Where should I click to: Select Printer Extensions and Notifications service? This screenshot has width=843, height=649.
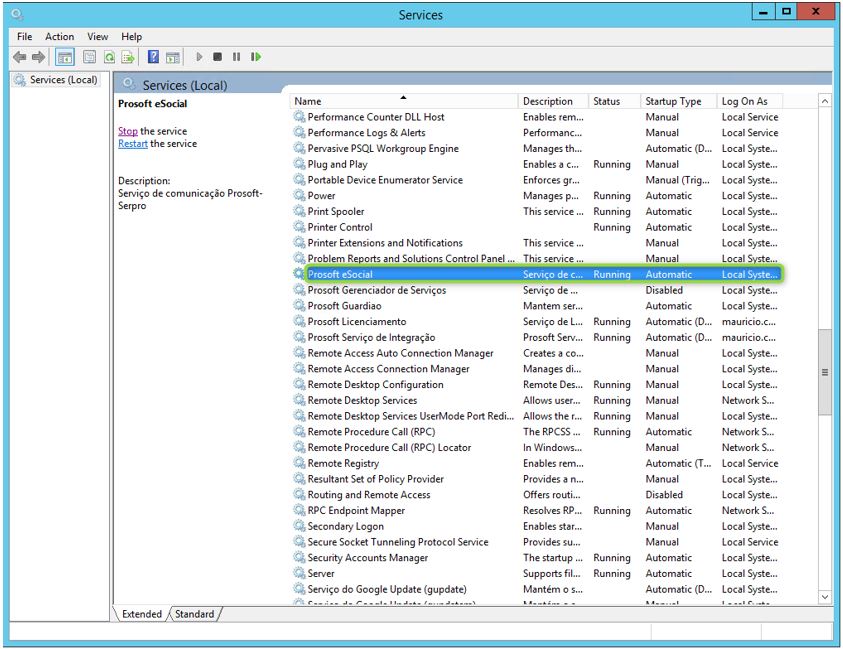[536, 243]
